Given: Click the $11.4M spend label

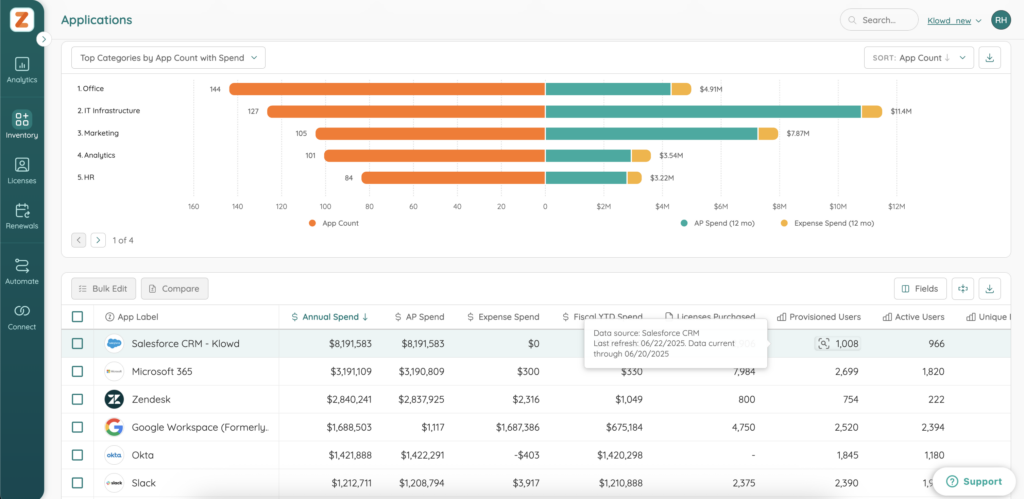Looking at the screenshot, I should coord(901,112).
